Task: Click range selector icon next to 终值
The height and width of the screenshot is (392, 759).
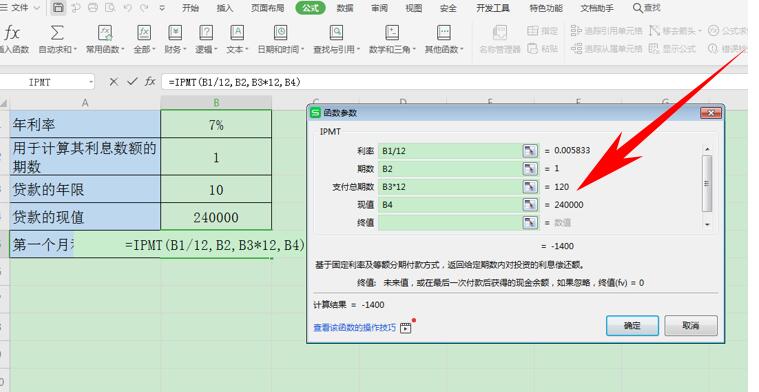Action: coord(531,222)
